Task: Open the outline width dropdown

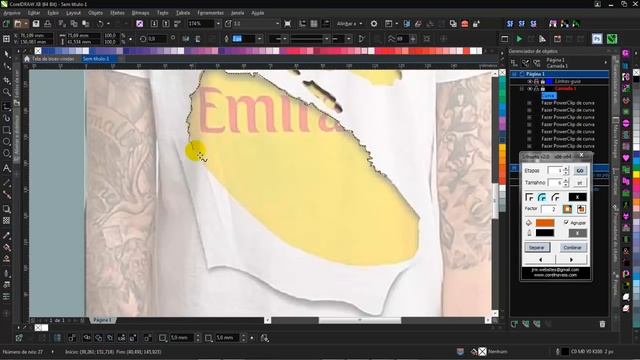Action: 259,39
